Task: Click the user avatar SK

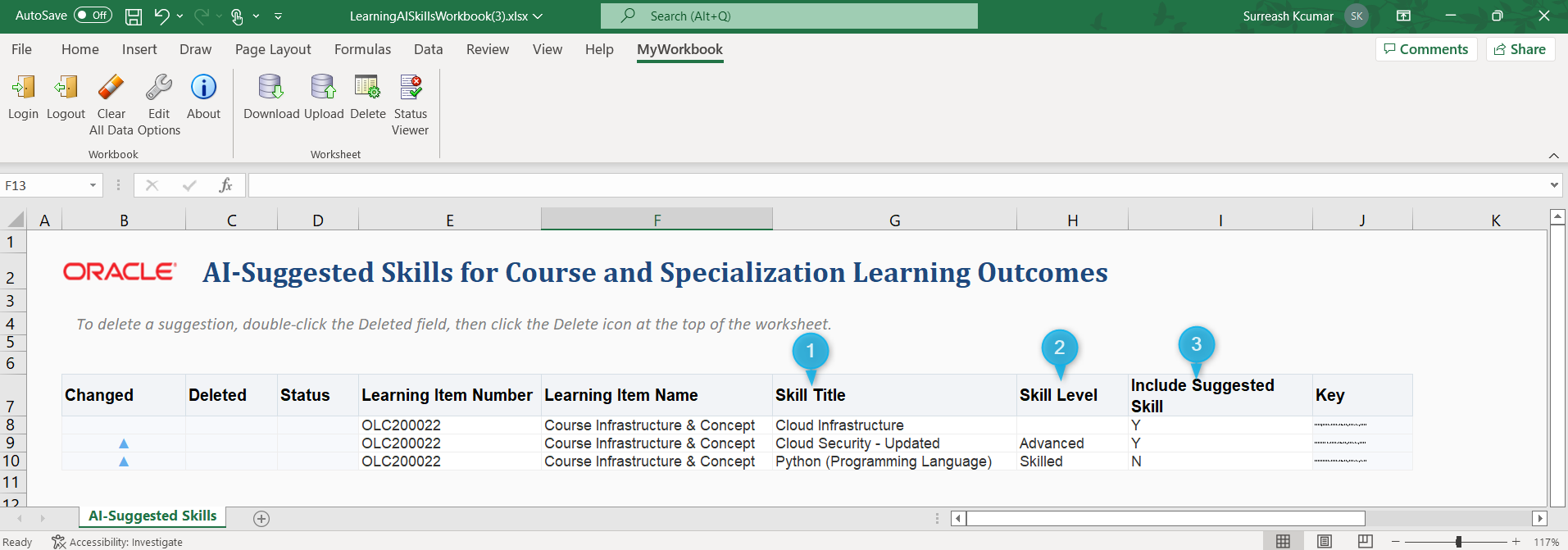Action: coord(1357,16)
